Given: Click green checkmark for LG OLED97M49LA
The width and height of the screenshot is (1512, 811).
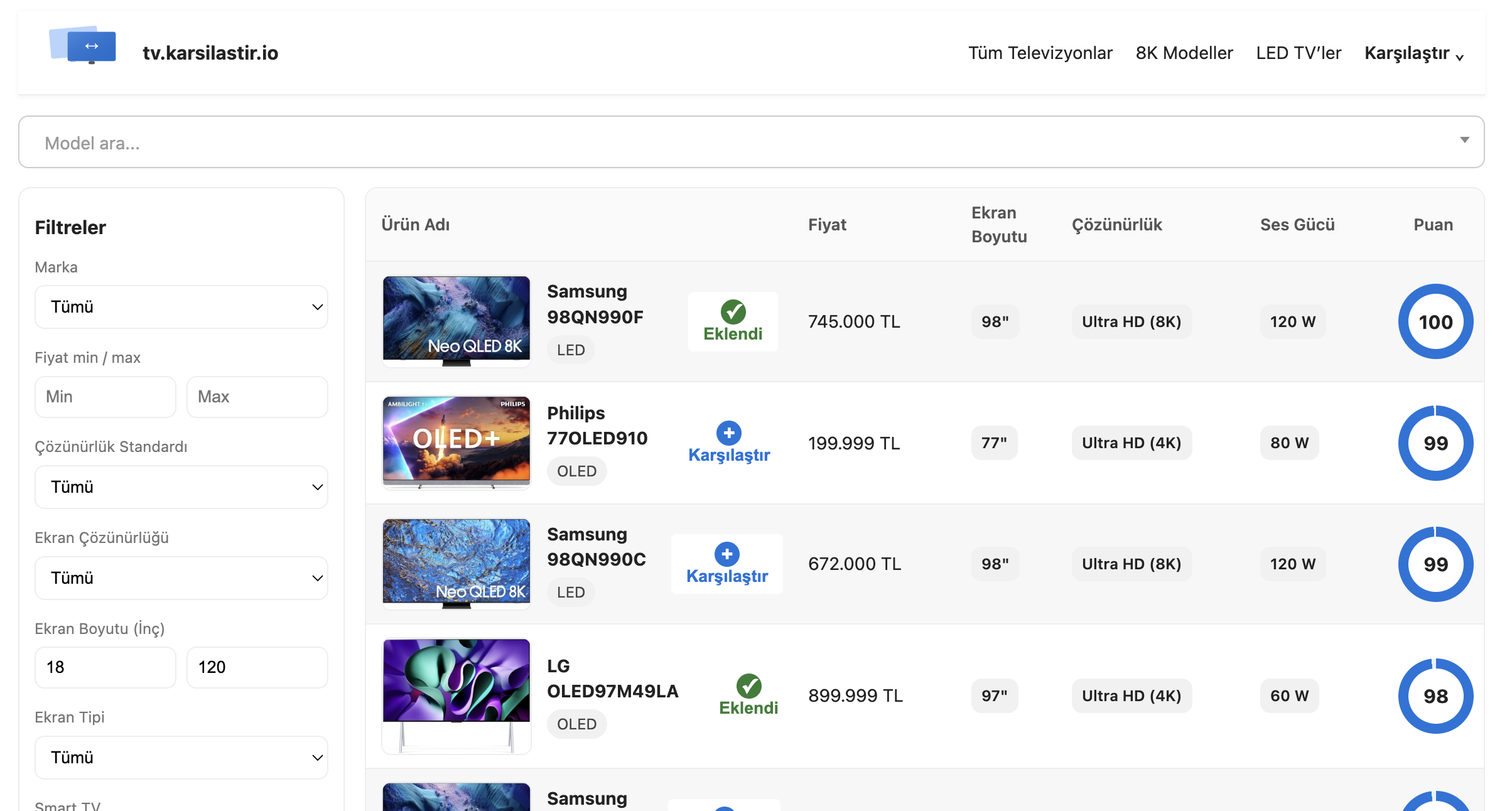Looking at the screenshot, I should pos(748,685).
